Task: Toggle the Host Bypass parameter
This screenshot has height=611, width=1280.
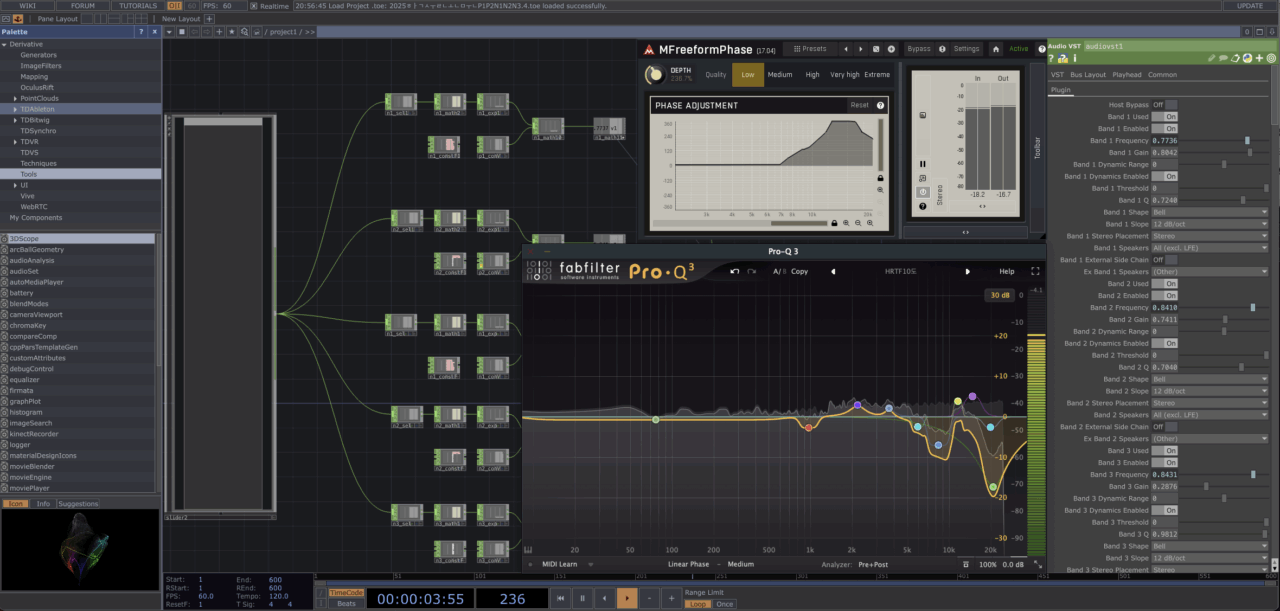Action: (1164, 105)
